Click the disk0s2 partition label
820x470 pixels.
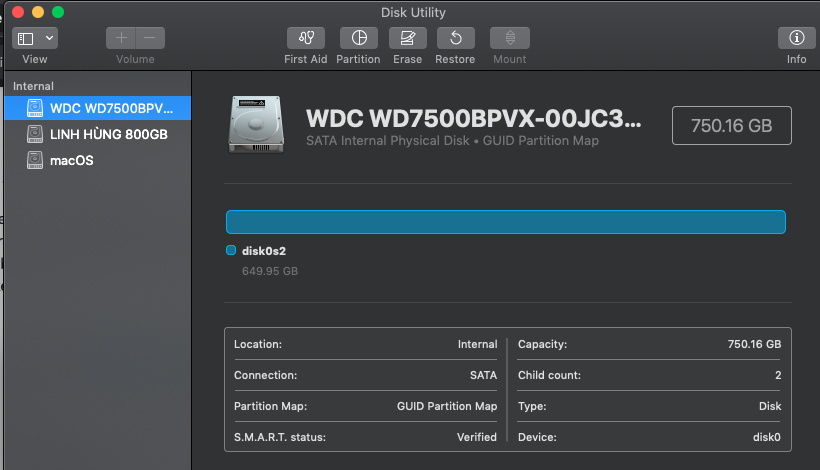coord(264,251)
